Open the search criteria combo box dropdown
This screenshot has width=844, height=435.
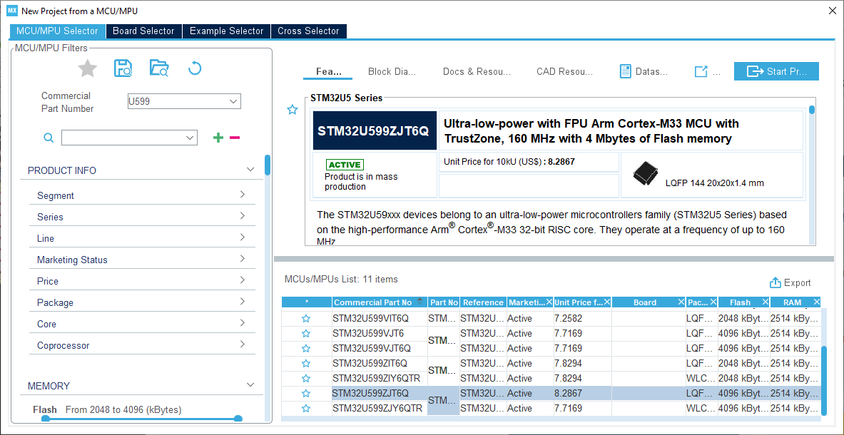[190, 138]
